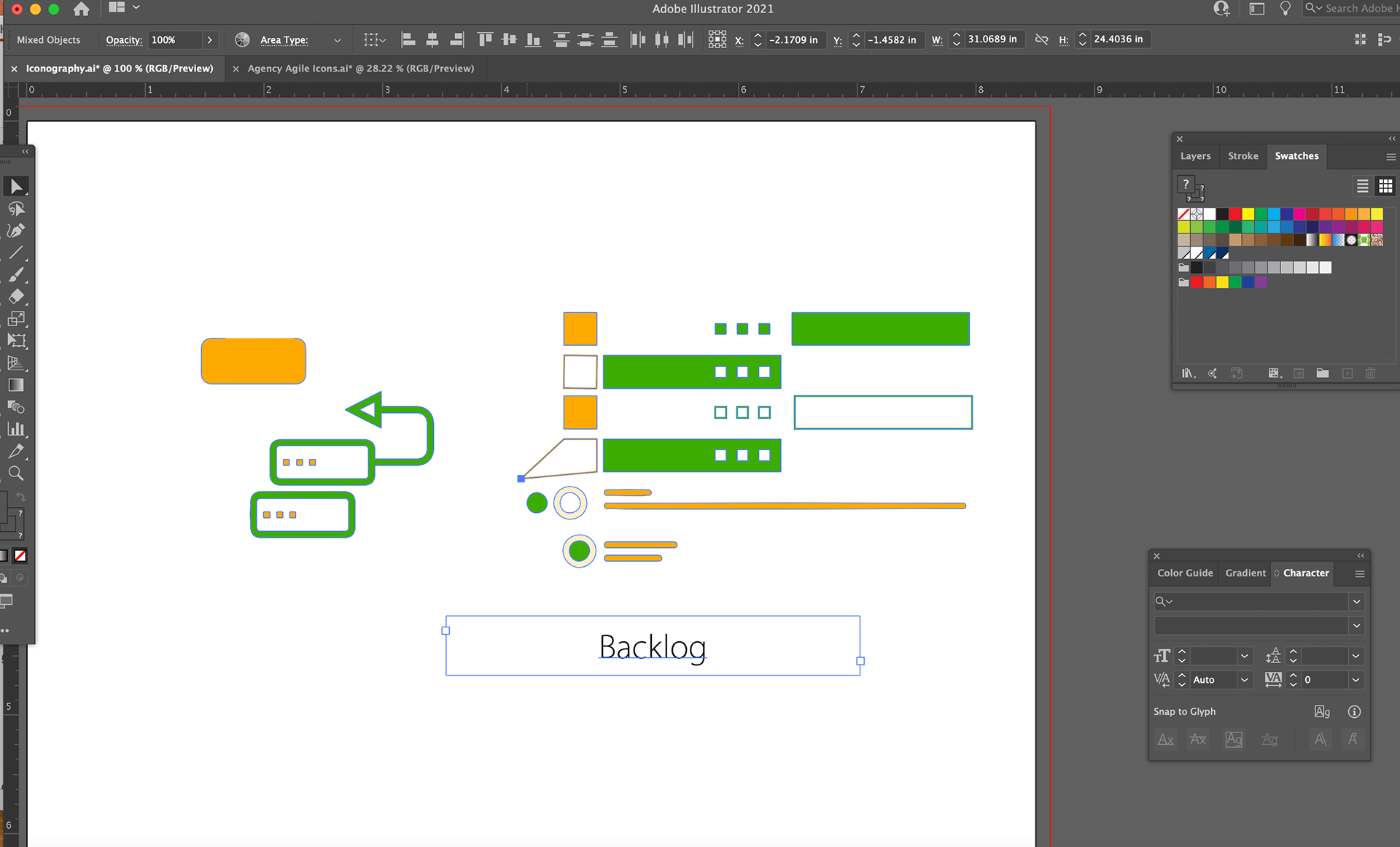
Task: Switch Swatches panel to list view
Action: click(x=1362, y=186)
